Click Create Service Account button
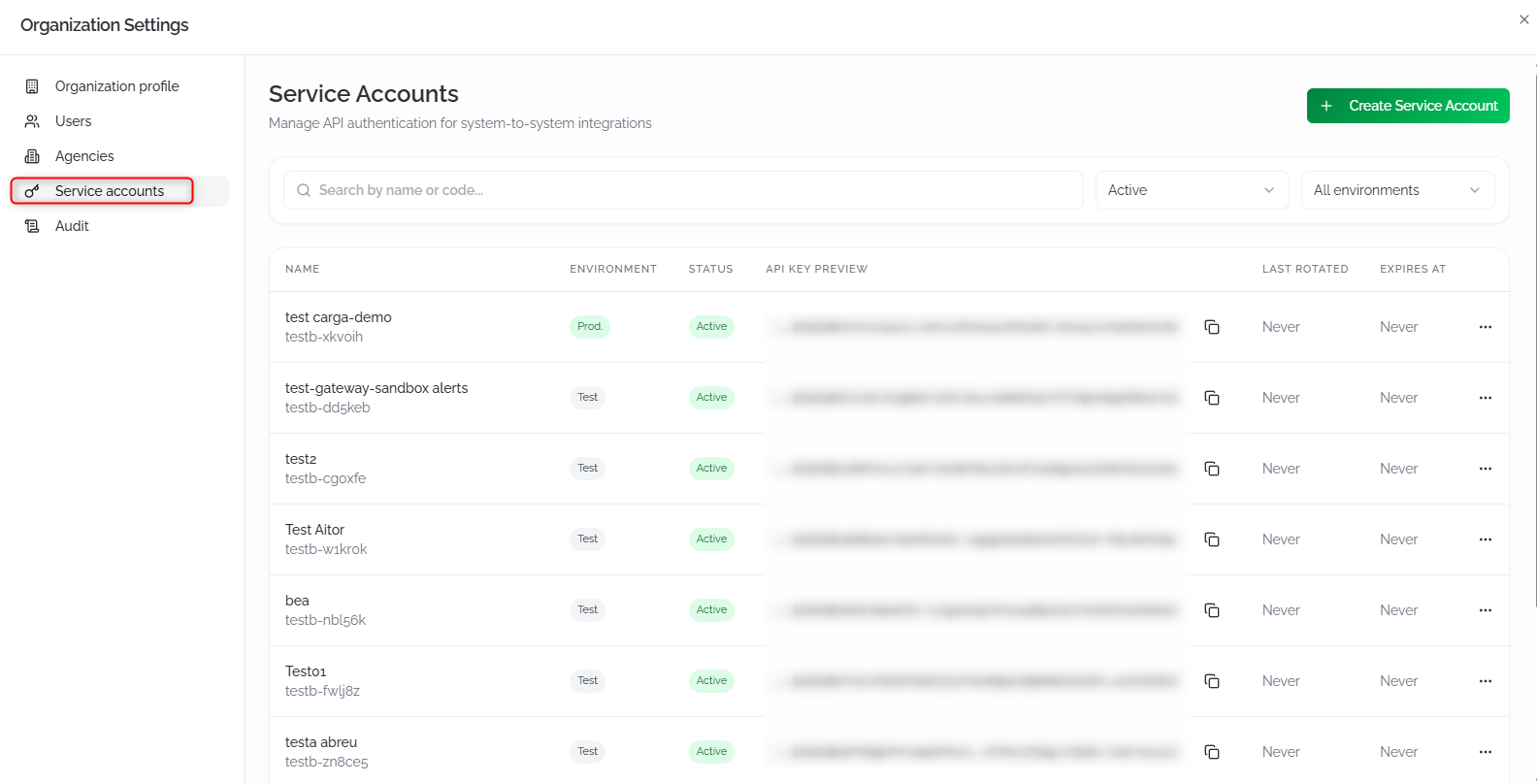The height and width of the screenshot is (784, 1537). [x=1408, y=106]
